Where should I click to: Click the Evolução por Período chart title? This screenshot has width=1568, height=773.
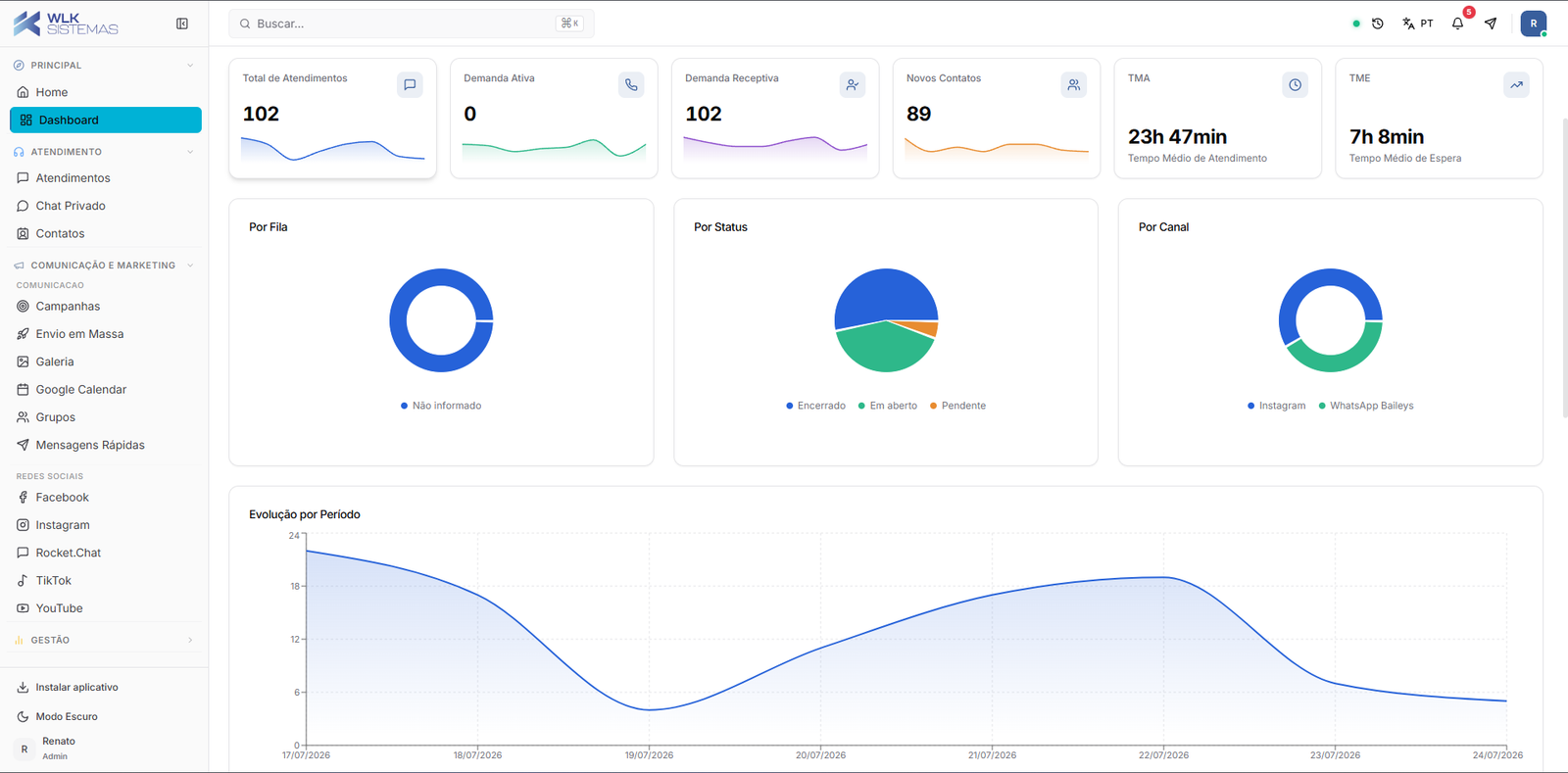click(305, 514)
